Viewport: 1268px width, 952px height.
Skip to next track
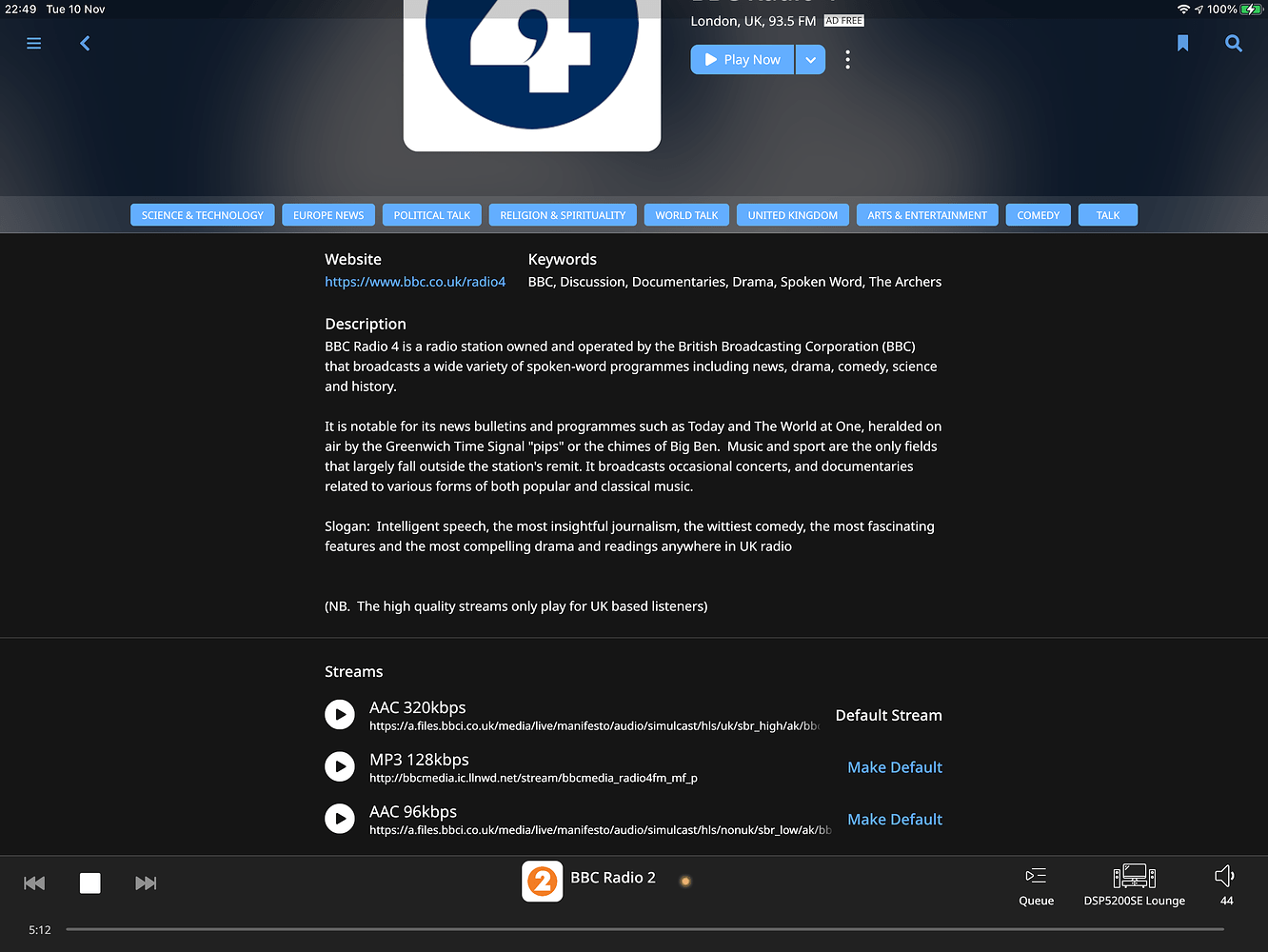point(146,883)
